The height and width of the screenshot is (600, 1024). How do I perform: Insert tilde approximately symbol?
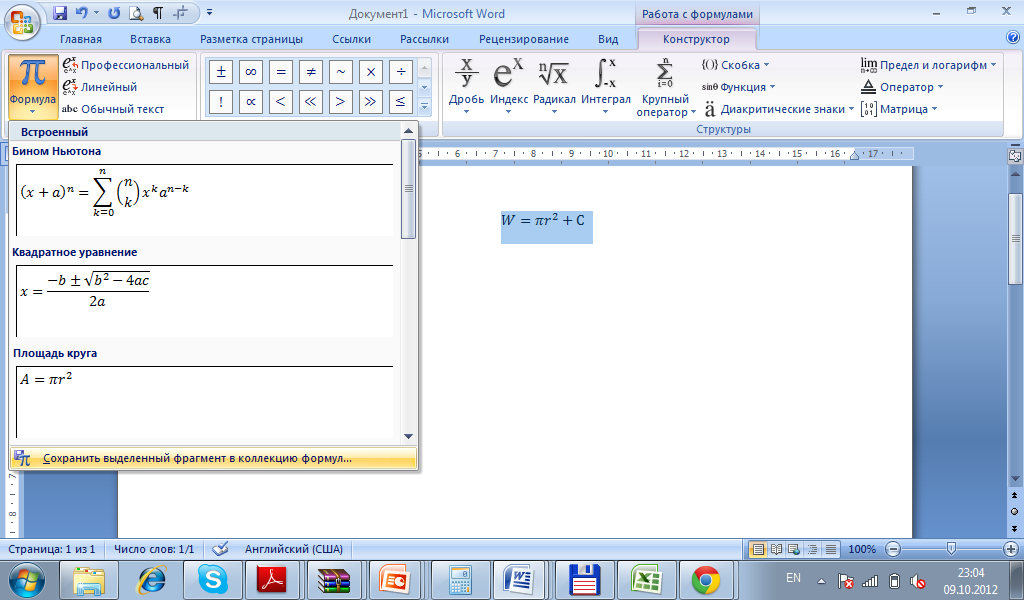[x=341, y=72]
